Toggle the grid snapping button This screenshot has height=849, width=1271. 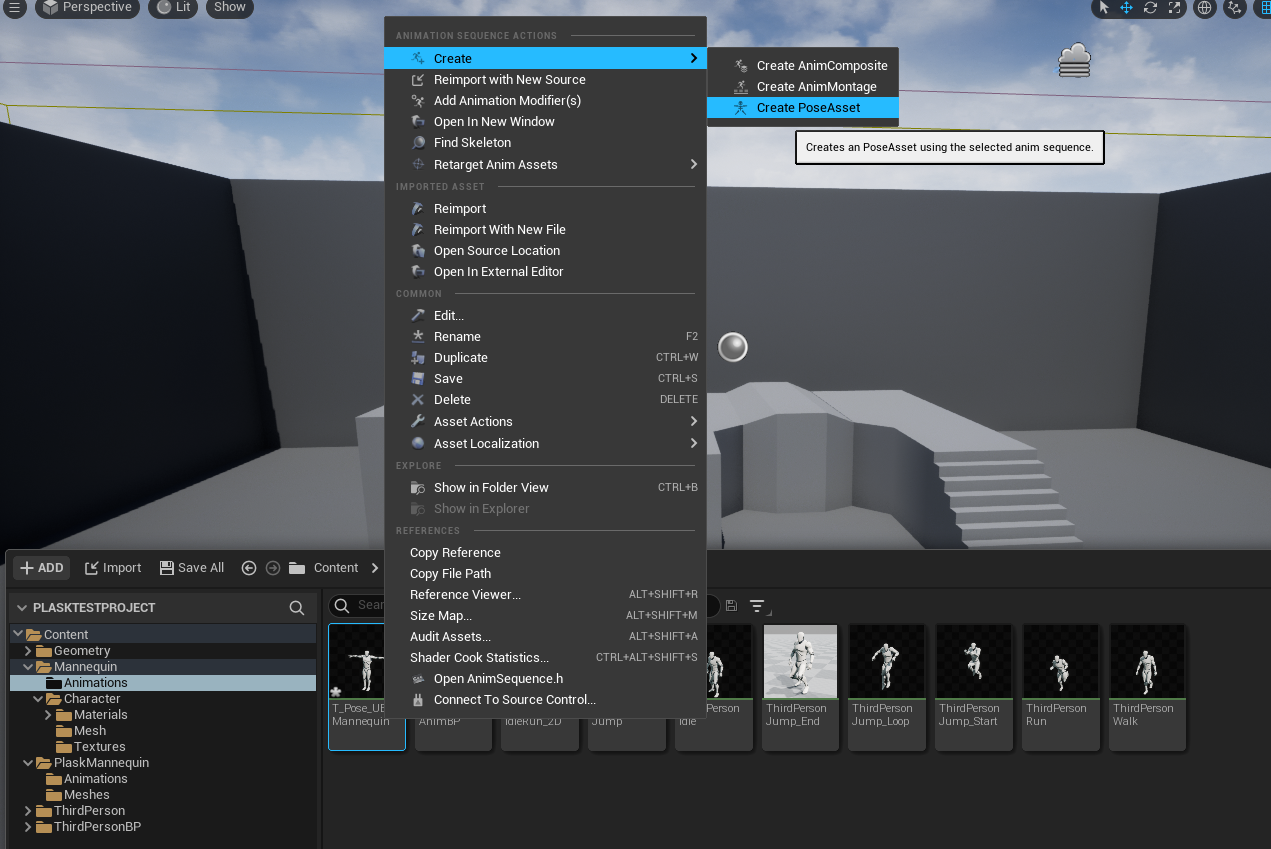1264,8
